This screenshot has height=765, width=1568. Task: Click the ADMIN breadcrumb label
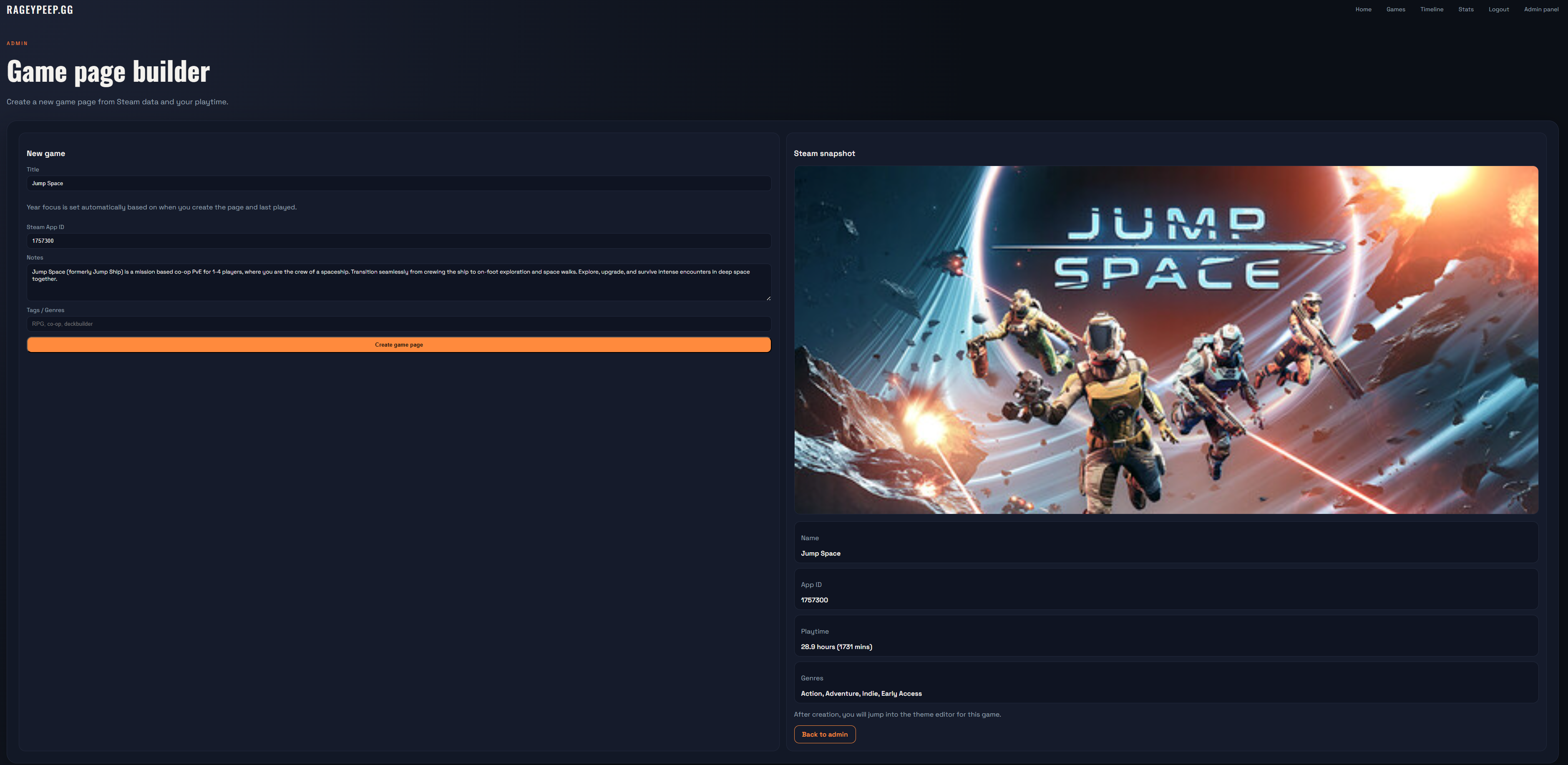point(17,43)
